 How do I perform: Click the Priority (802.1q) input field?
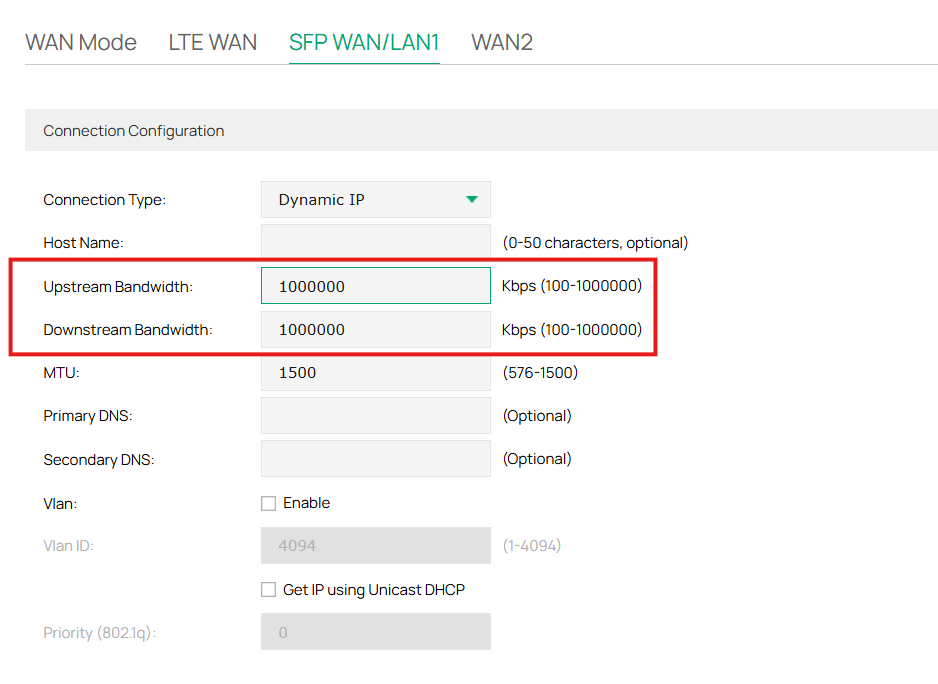375,631
